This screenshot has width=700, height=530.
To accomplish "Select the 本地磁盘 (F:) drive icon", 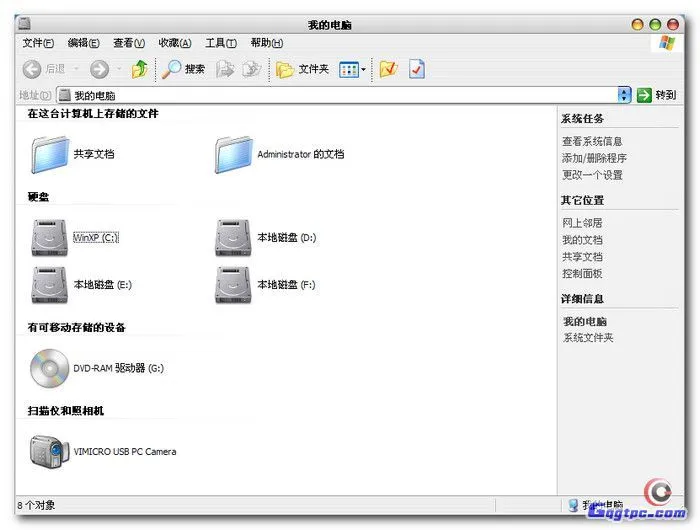I will click(x=233, y=285).
